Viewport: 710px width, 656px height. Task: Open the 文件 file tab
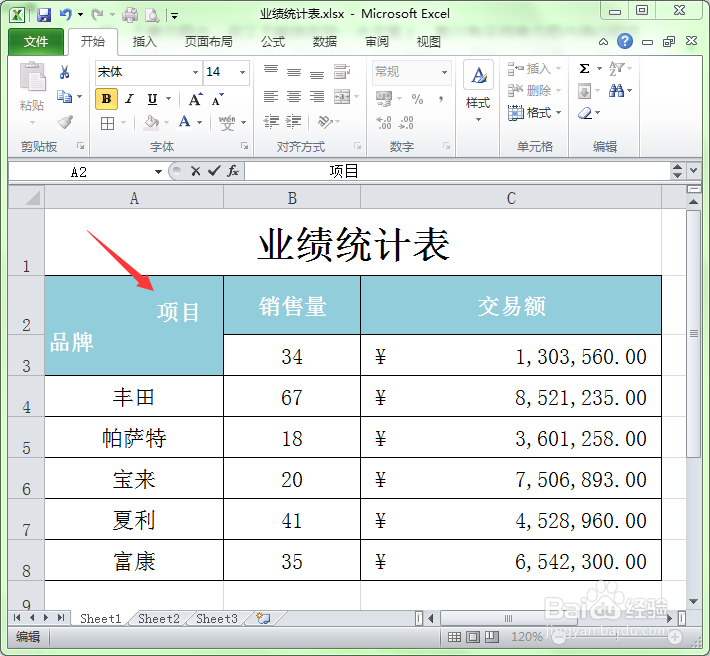pos(36,42)
